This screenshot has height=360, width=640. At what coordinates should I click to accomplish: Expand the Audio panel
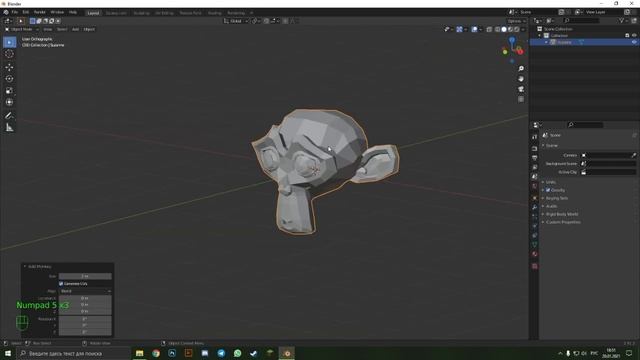tap(551, 206)
